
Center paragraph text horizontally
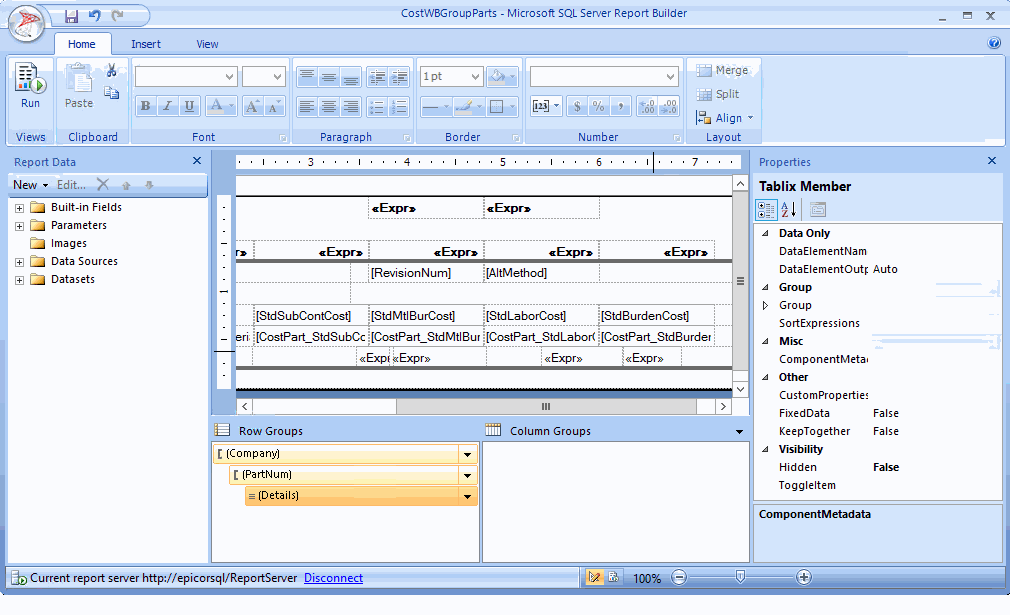click(329, 107)
